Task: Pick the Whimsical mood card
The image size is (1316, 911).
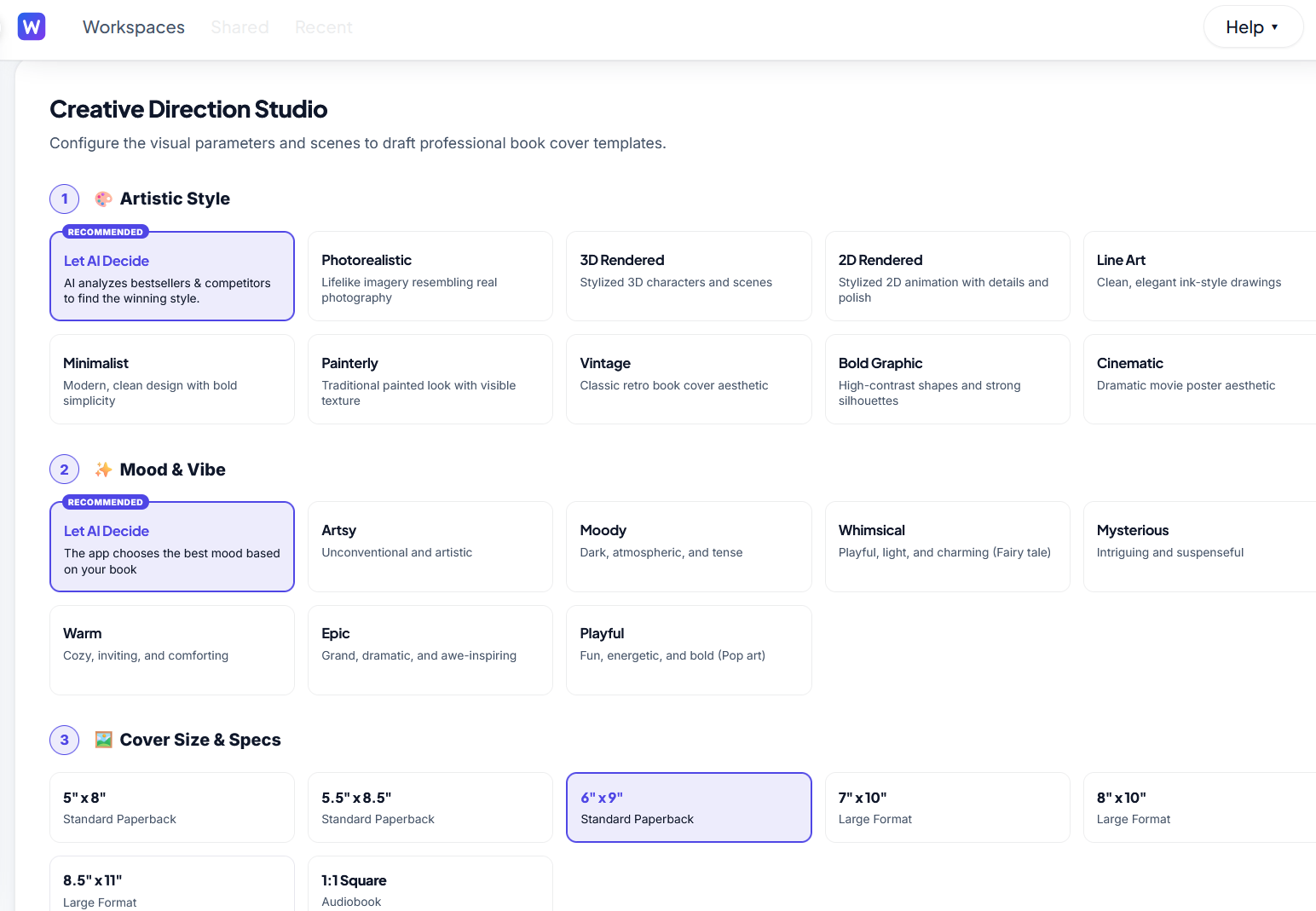Action: pyautogui.click(x=947, y=546)
